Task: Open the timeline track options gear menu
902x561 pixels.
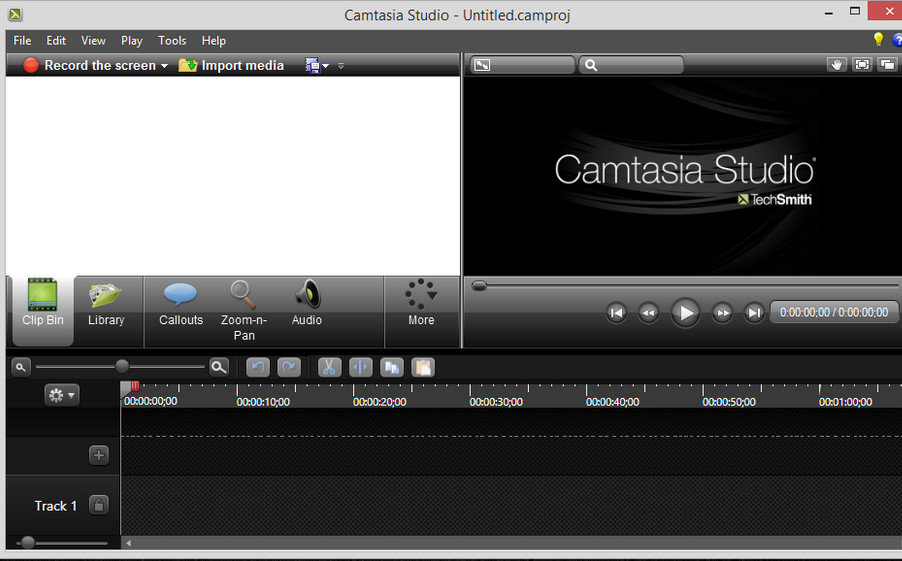Action: (62, 395)
